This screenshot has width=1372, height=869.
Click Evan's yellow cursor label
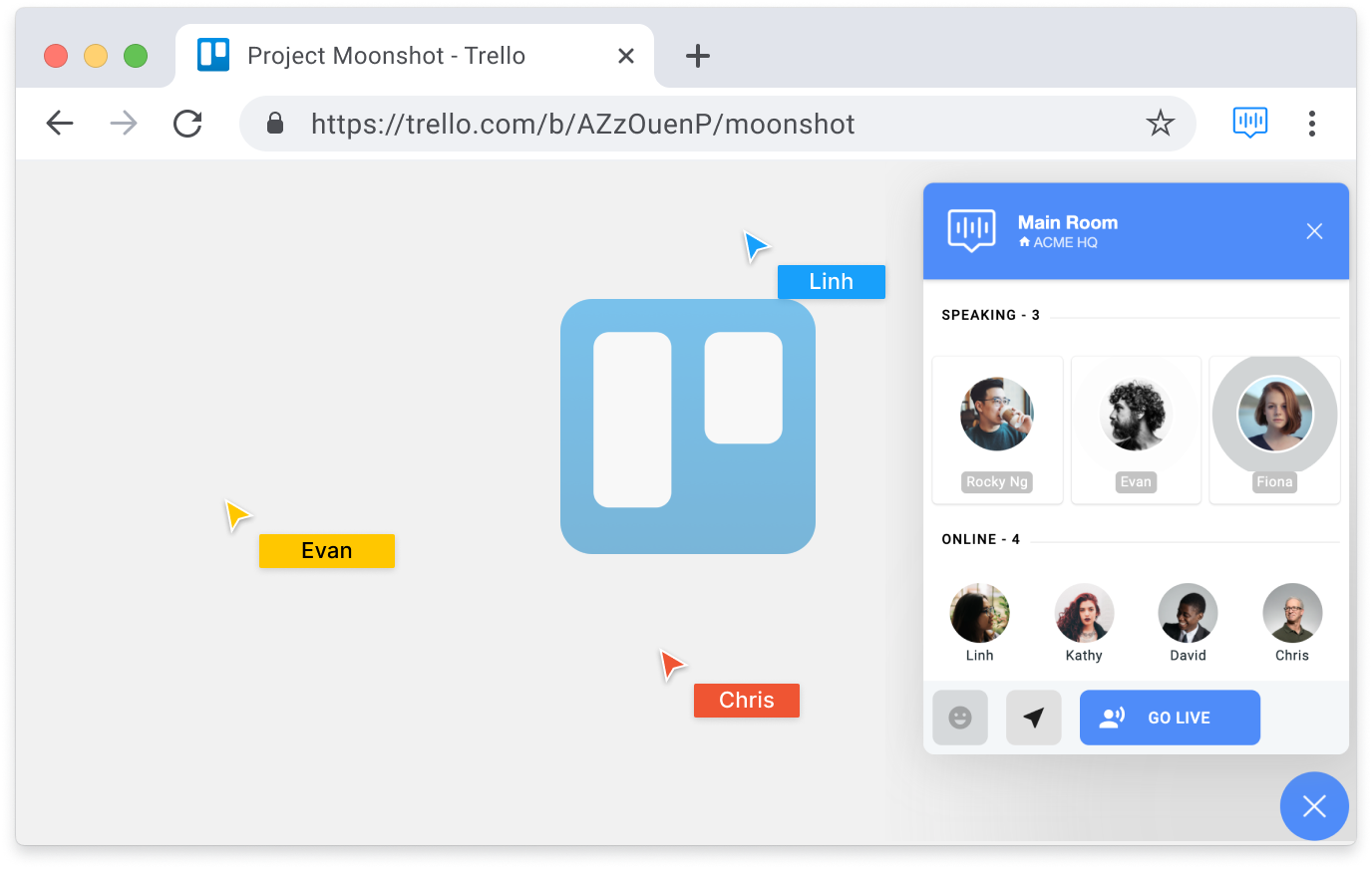(327, 551)
